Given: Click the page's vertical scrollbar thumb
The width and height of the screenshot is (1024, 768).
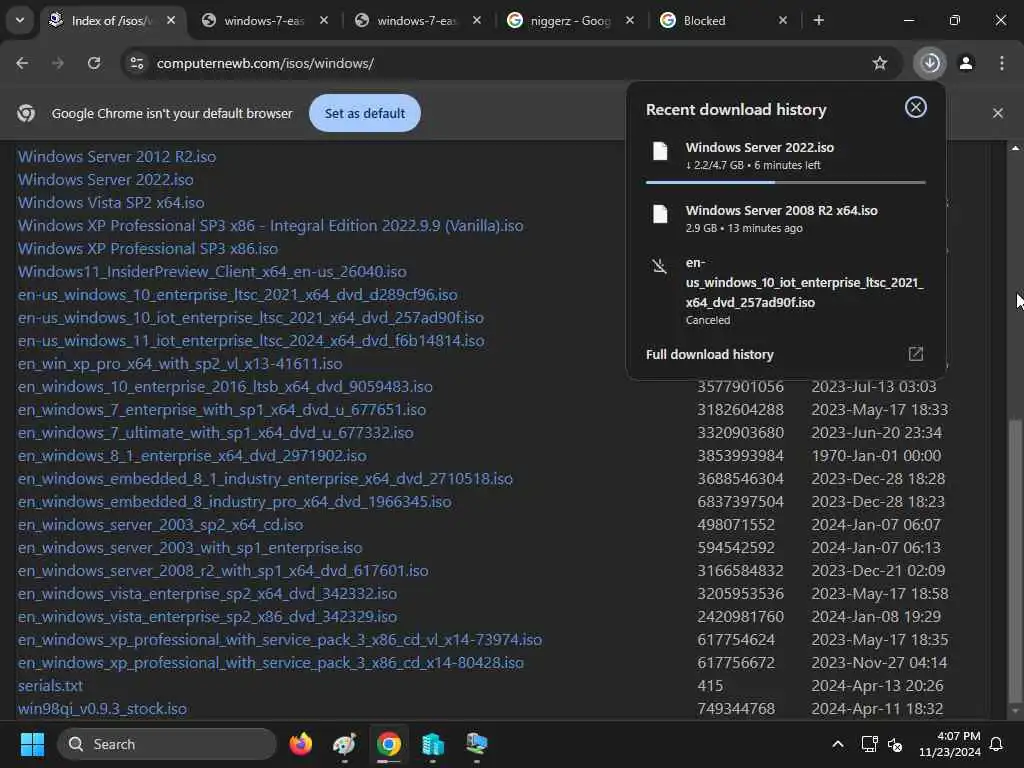Looking at the screenshot, I should (x=1015, y=560).
